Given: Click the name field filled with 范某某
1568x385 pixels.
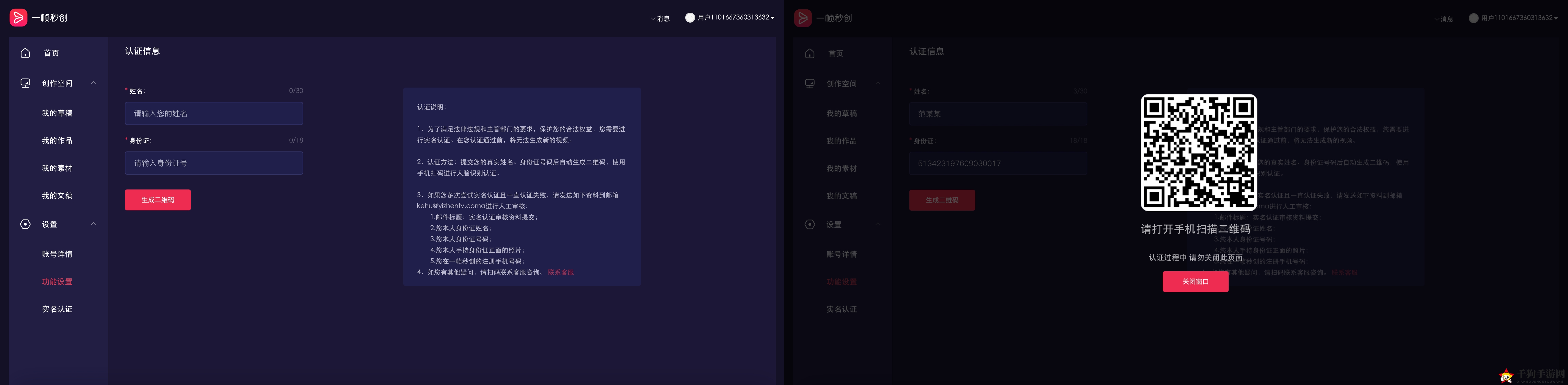Looking at the screenshot, I should [x=998, y=114].
